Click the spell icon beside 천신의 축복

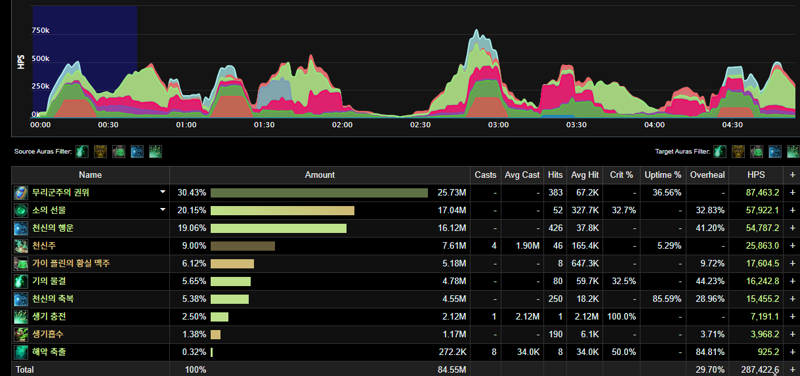pyautogui.click(x=21, y=299)
